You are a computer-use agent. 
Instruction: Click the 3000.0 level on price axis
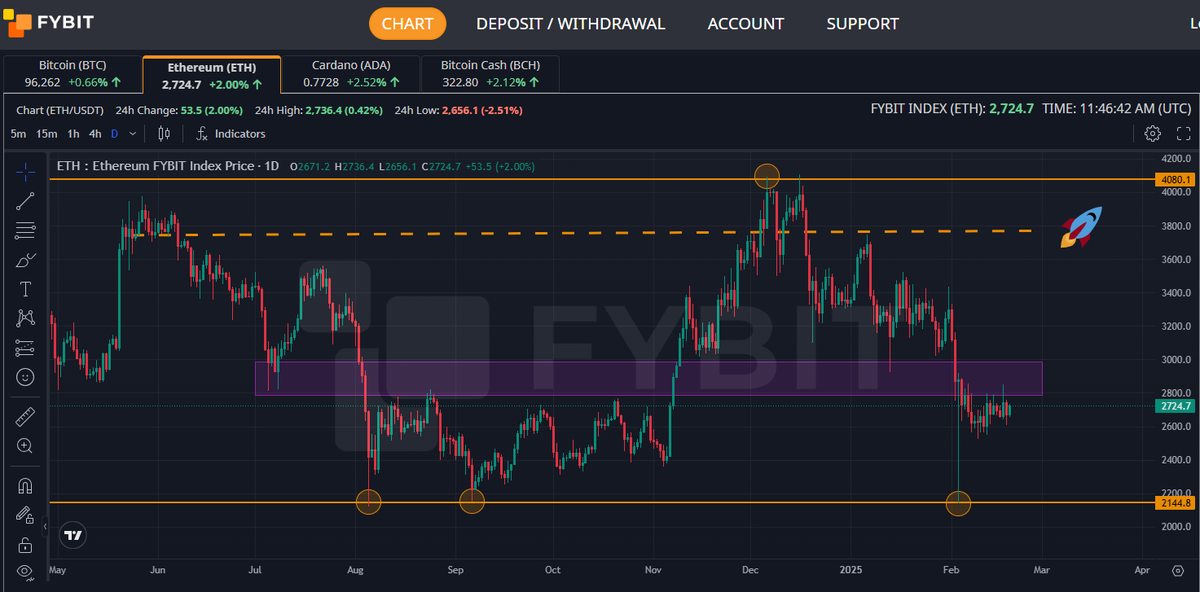point(1175,360)
